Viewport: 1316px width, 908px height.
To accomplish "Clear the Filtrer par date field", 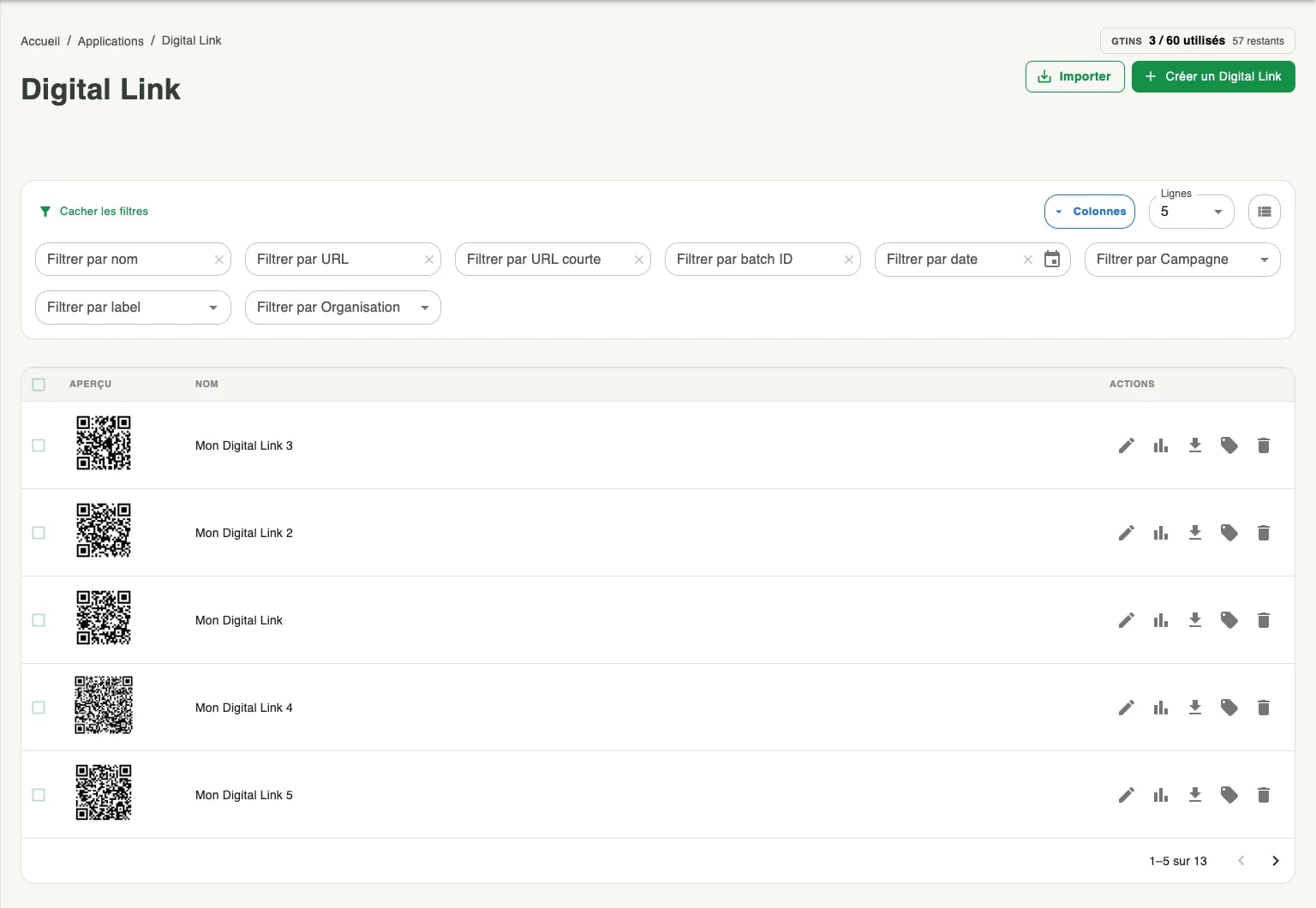I will 1028,260.
